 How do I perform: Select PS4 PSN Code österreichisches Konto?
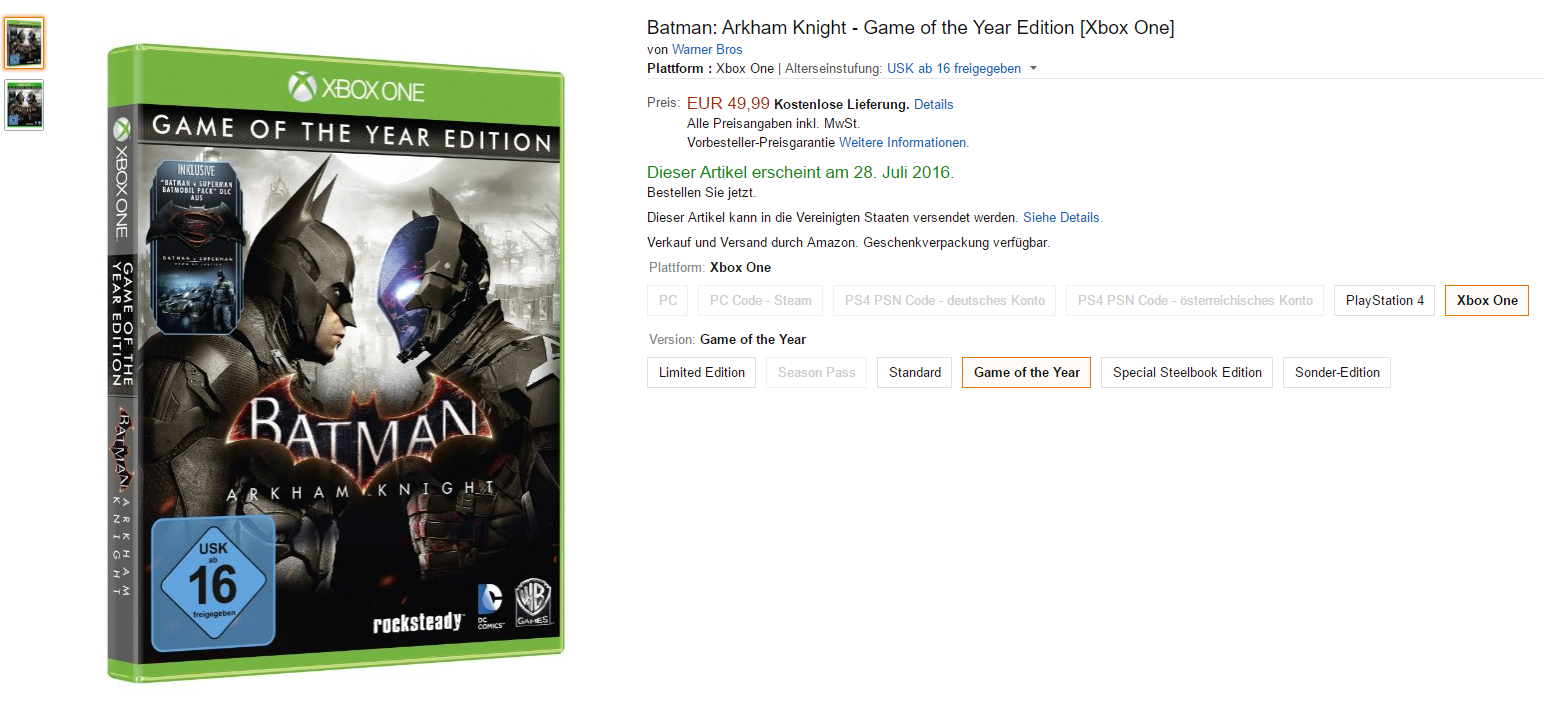tap(1195, 300)
